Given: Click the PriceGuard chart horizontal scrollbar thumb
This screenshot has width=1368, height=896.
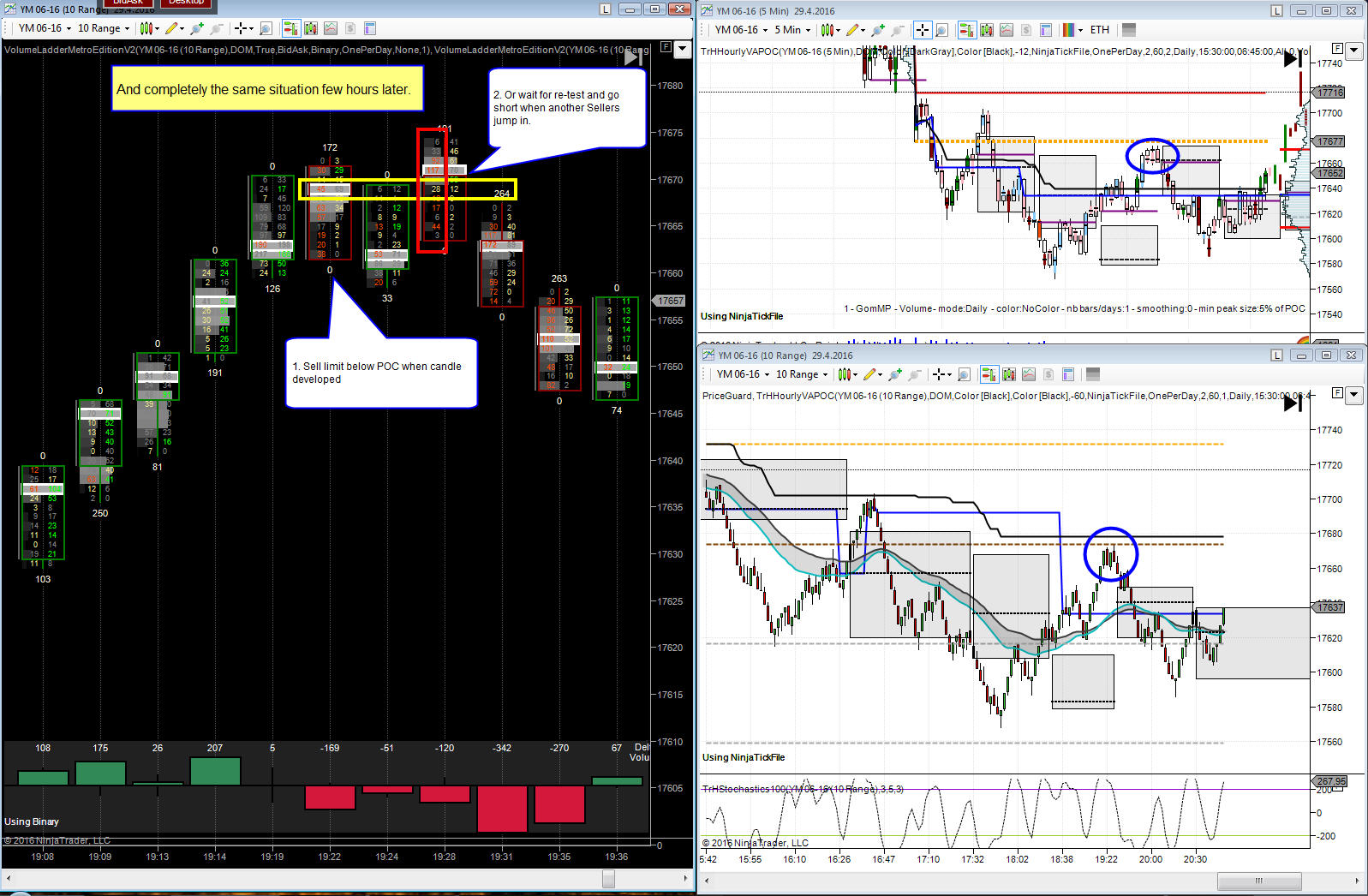Looking at the screenshot, I should tap(1259, 881).
